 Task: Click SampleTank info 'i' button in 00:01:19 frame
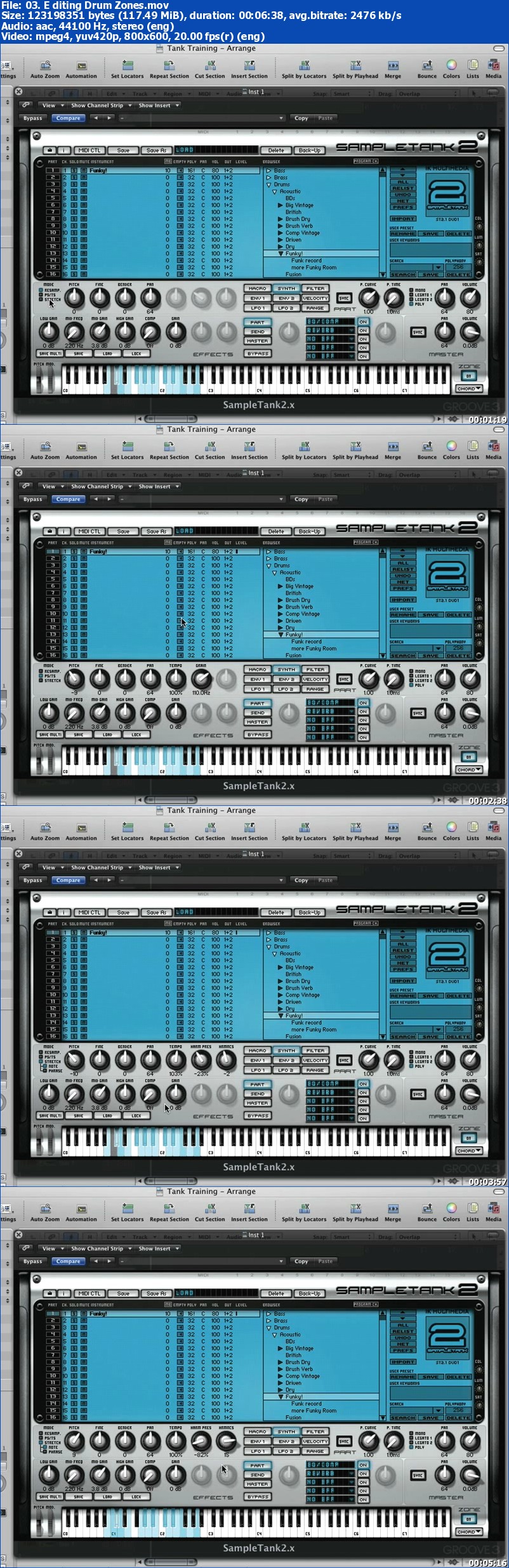pyautogui.click(x=65, y=150)
